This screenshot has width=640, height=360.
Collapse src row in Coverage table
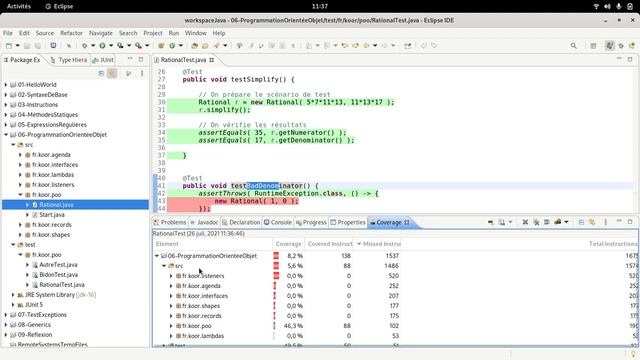click(164, 266)
